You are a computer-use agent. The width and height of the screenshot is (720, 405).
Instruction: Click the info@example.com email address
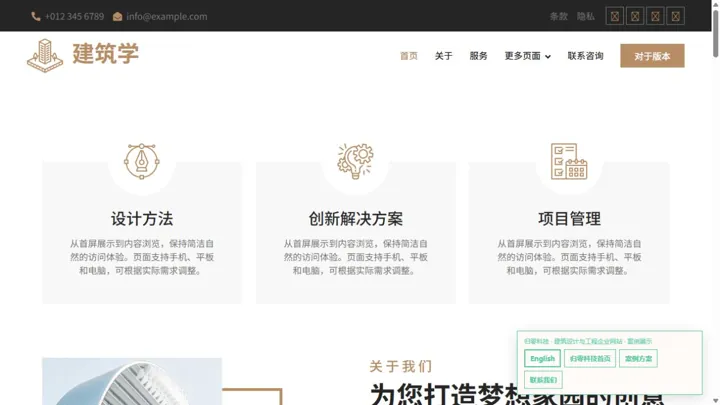coord(167,17)
